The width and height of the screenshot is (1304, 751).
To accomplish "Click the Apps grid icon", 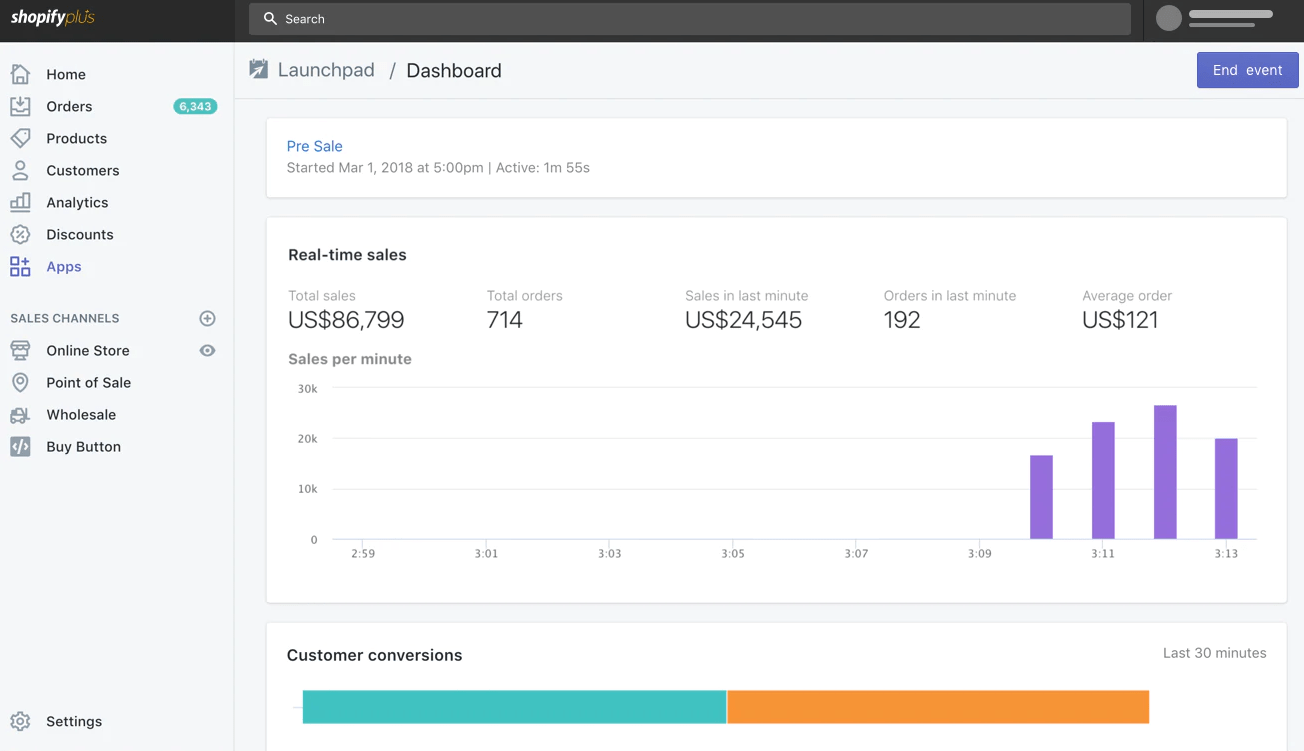I will point(20,266).
